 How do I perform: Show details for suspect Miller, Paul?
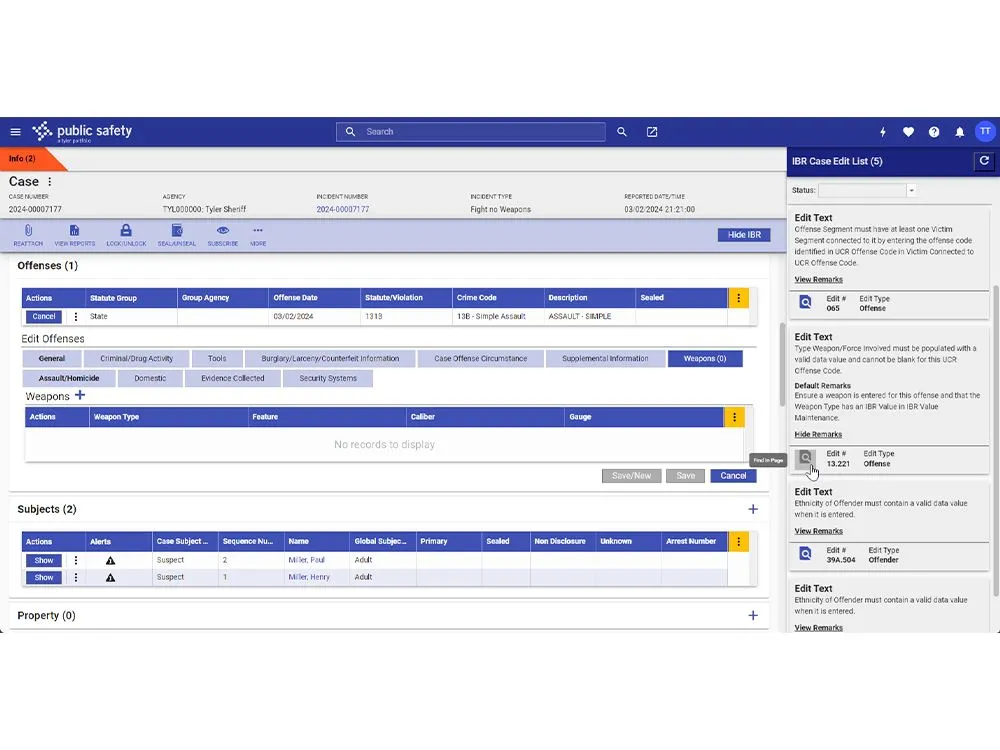(x=44, y=560)
